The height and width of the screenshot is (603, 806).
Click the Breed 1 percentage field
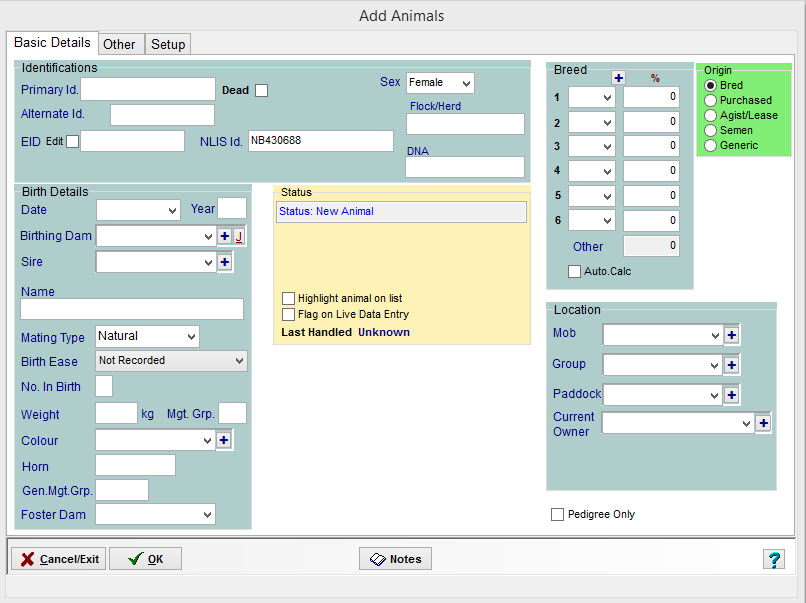pyautogui.click(x=651, y=97)
